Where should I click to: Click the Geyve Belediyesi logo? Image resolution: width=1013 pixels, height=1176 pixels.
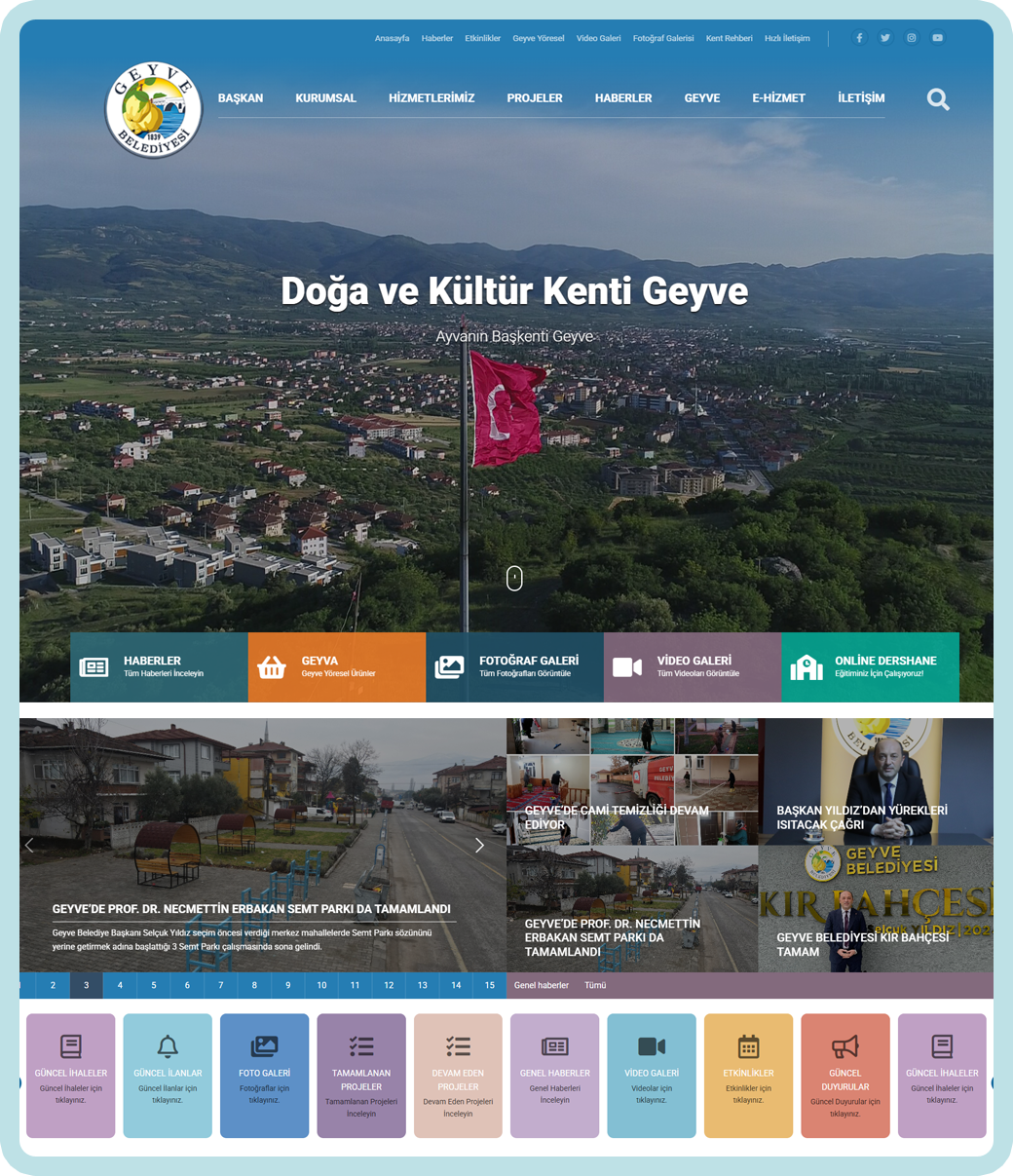[154, 110]
